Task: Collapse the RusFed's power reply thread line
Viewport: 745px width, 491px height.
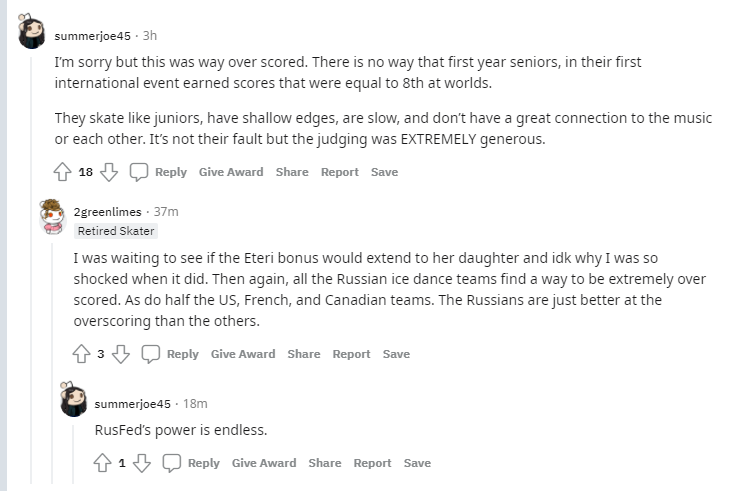Action: [x=73, y=445]
